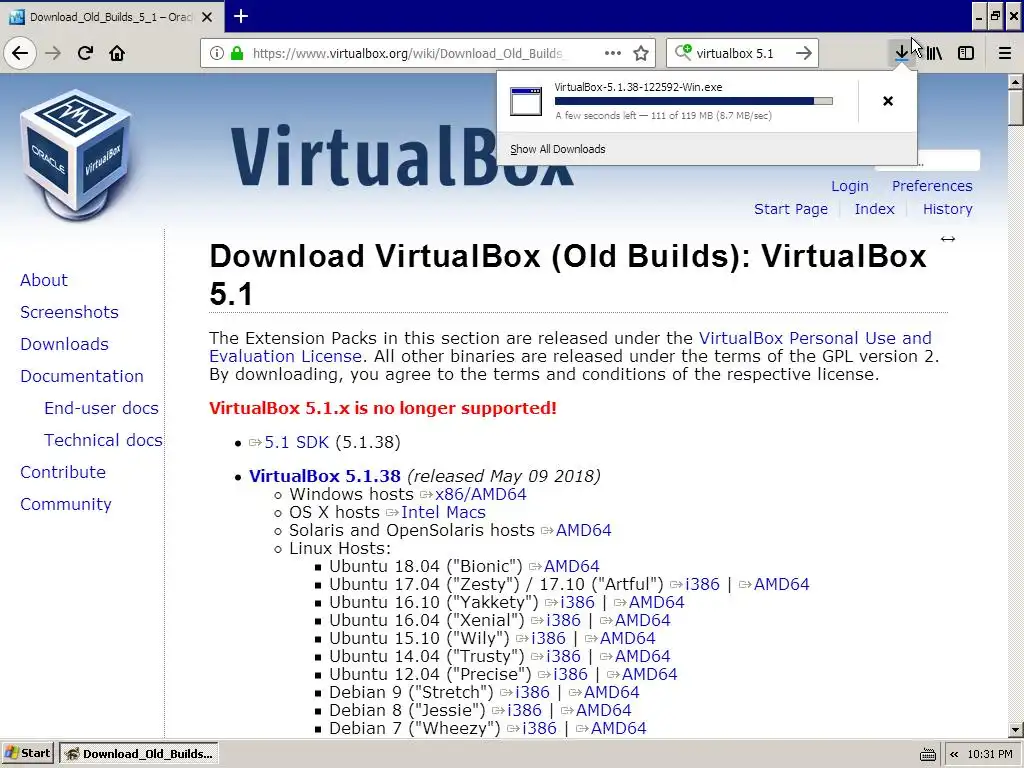Screen dimensions: 1024x768
Task: Click the forward navigation arrow
Action: (x=54, y=53)
